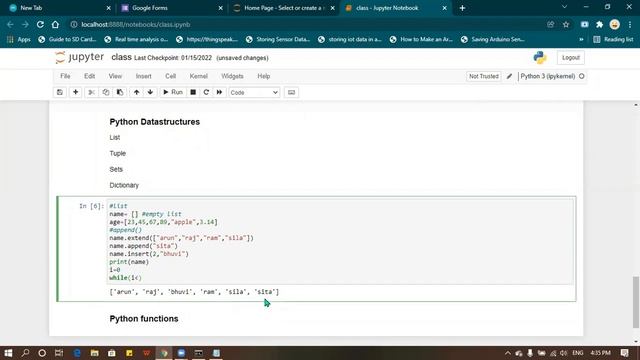Image resolution: width=640 pixels, height=360 pixels.
Task: Show hidden system tray icons
Action: pyautogui.click(x=507, y=353)
